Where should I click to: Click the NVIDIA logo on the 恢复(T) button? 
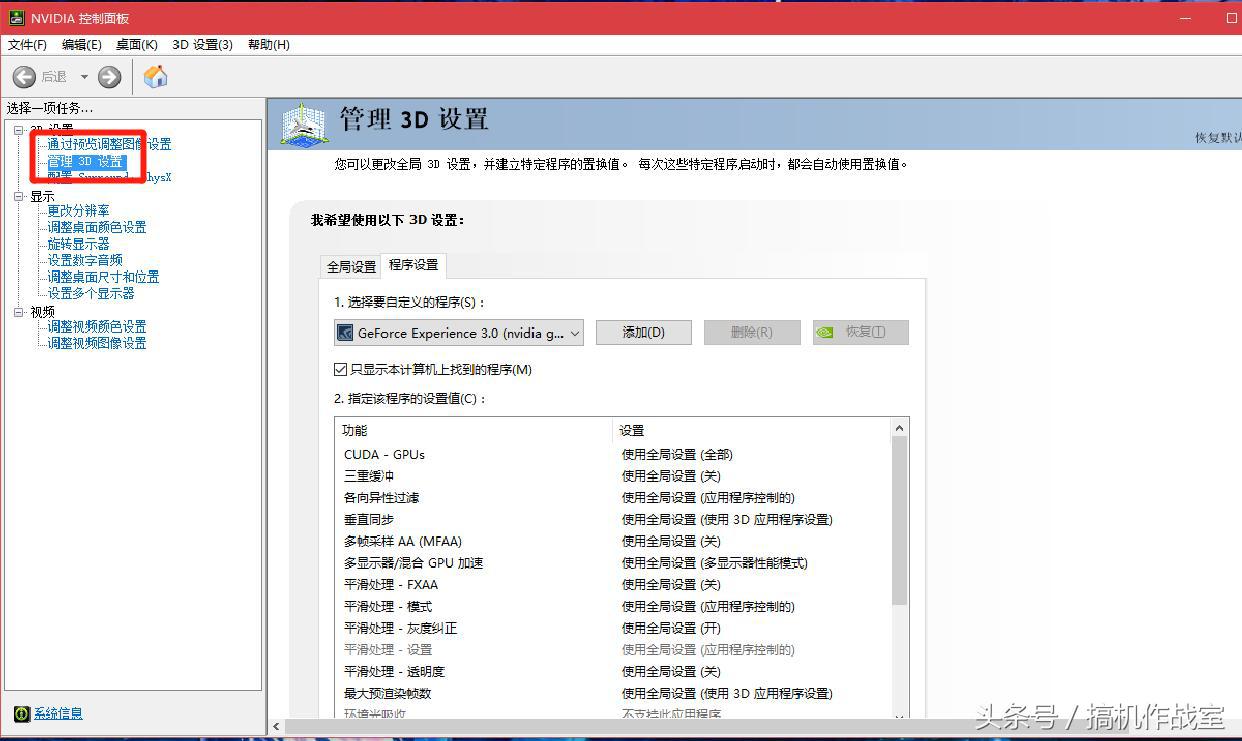tap(824, 332)
